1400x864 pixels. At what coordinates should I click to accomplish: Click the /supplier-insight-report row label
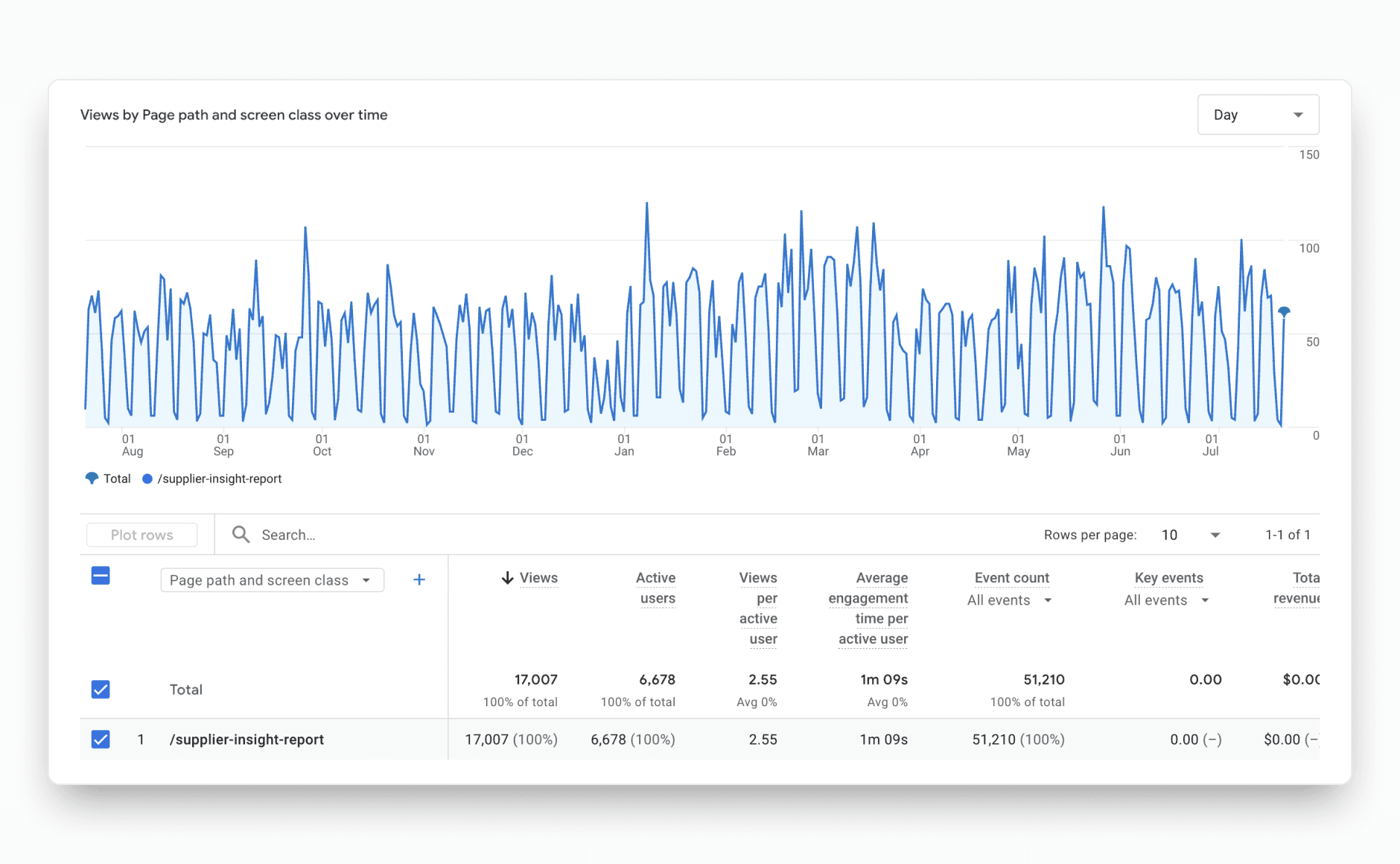pyautogui.click(x=246, y=740)
